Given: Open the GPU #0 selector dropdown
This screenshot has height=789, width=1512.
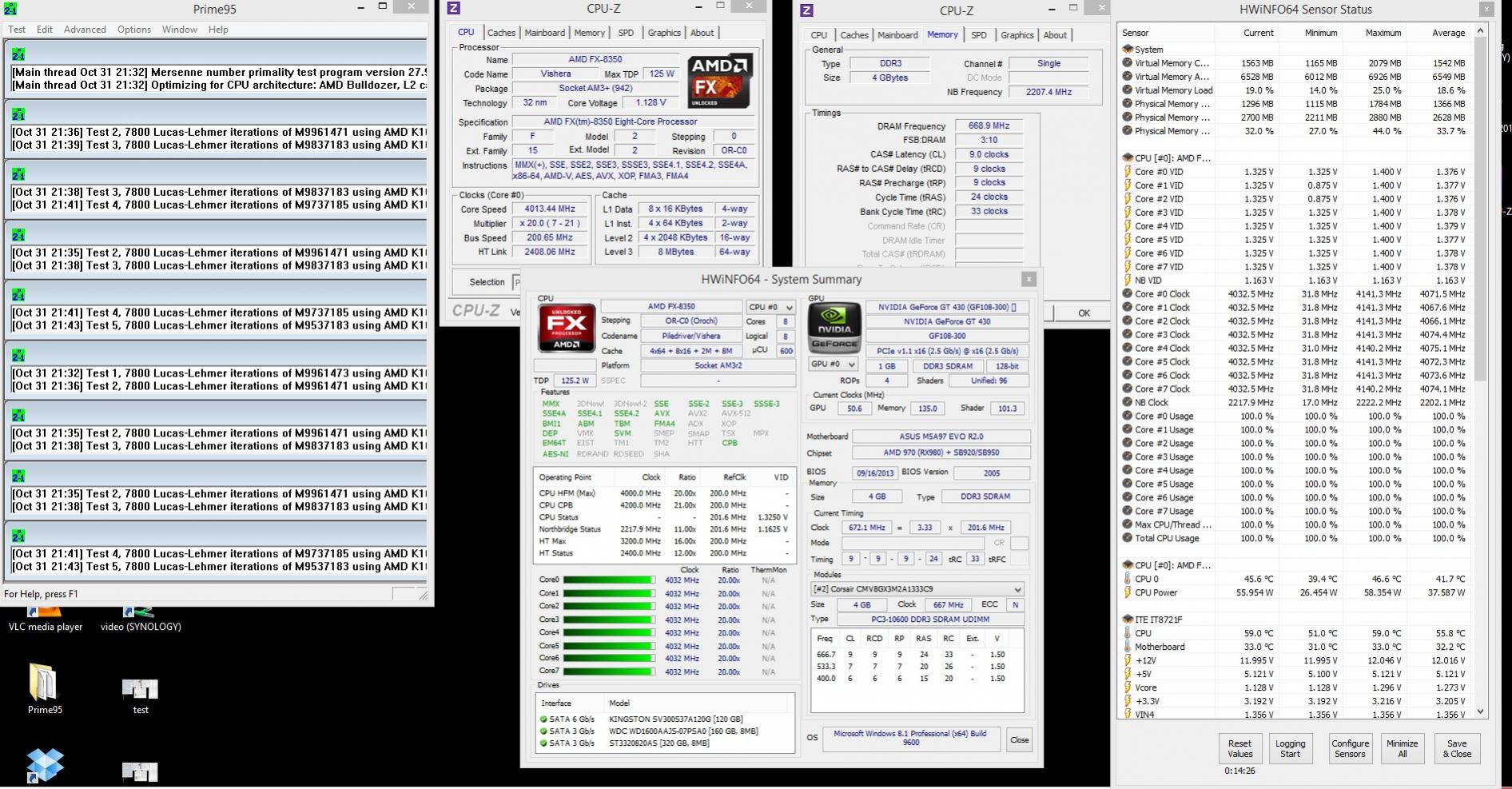Looking at the screenshot, I should (833, 365).
